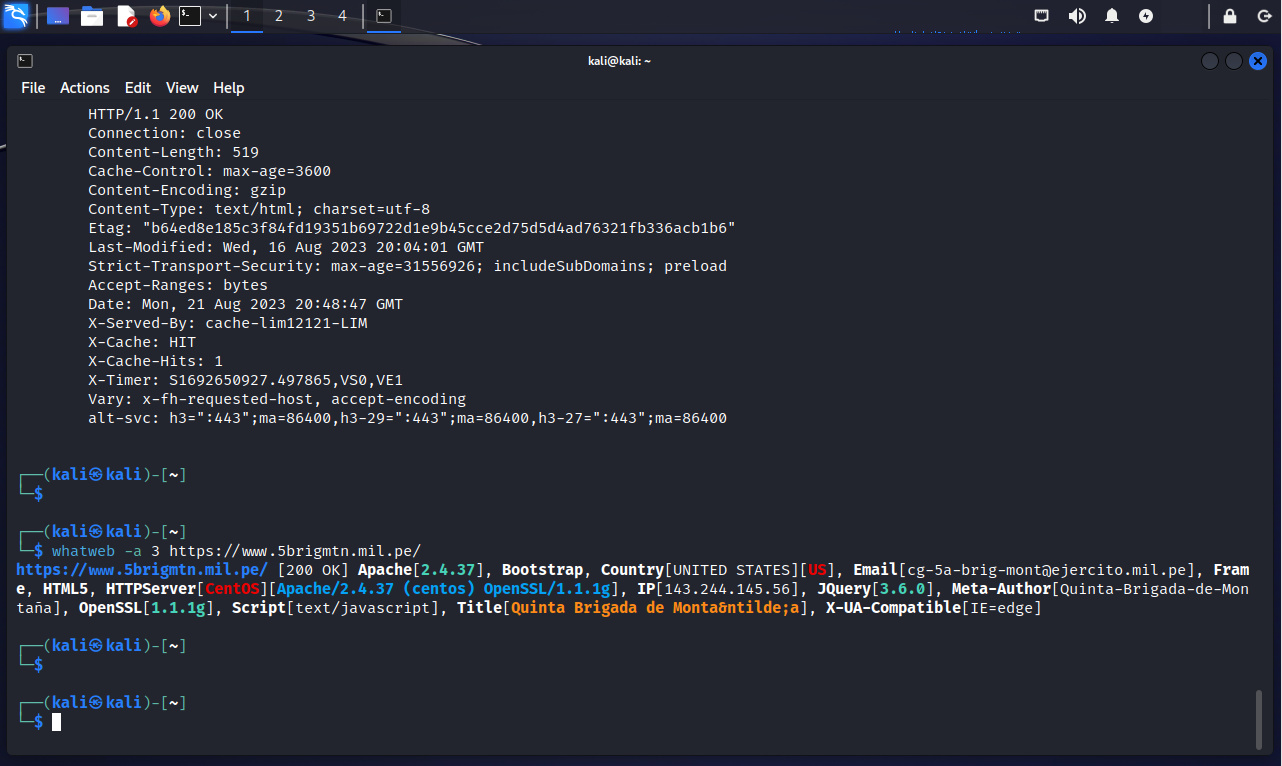Select the terminal window in taskbar

[383, 16]
